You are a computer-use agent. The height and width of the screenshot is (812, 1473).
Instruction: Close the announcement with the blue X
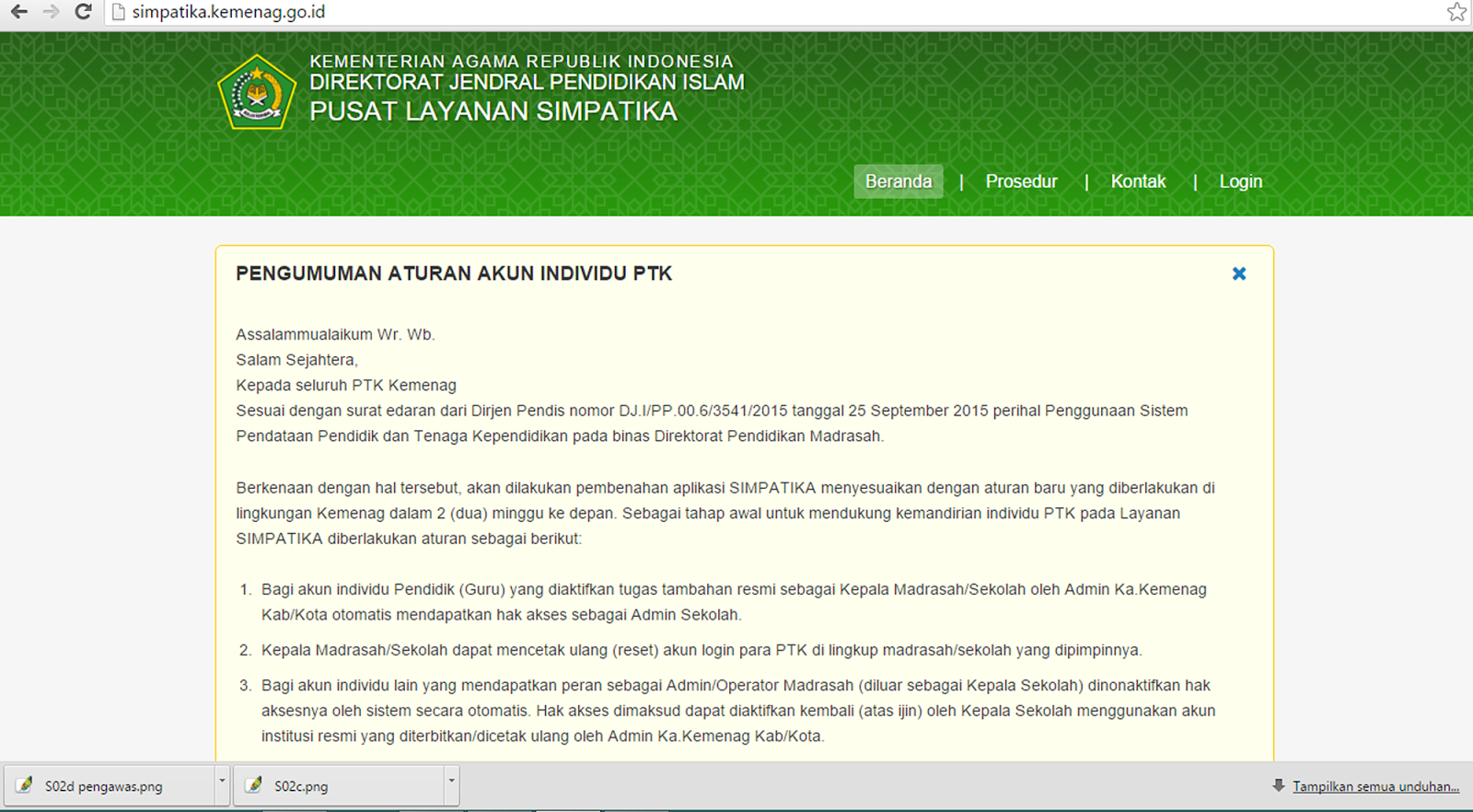[1239, 273]
